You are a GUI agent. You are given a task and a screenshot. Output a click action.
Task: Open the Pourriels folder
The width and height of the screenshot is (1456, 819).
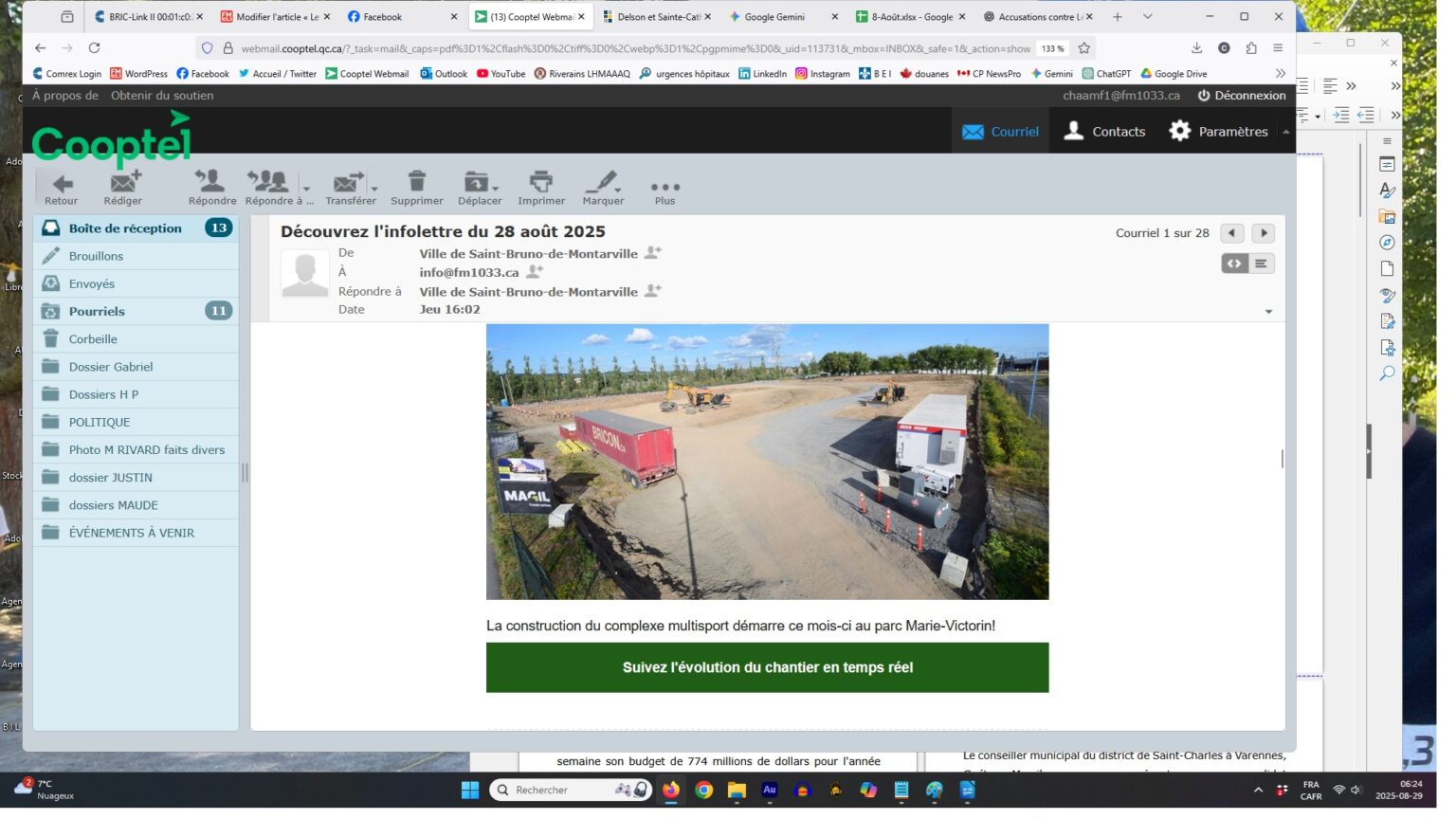point(97,311)
